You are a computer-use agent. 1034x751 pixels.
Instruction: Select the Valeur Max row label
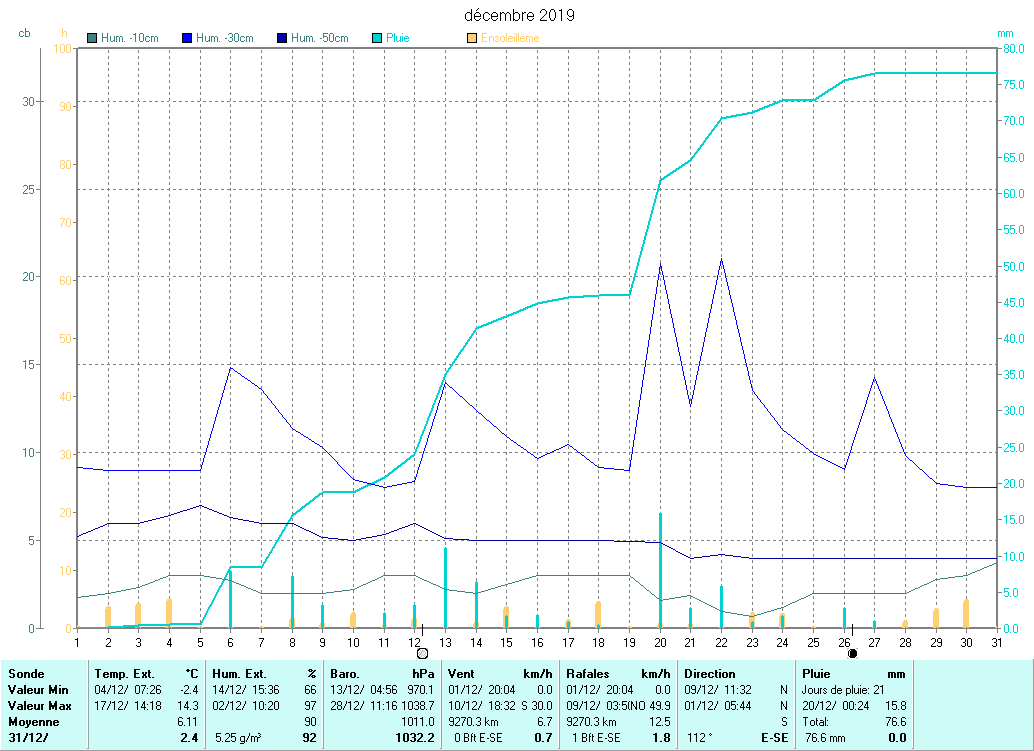[38, 706]
